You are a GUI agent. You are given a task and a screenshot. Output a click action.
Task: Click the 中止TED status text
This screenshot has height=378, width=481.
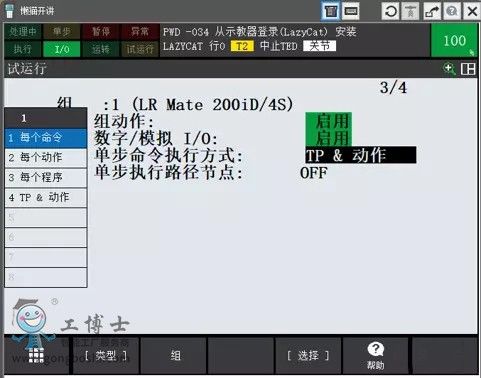coord(278,46)
